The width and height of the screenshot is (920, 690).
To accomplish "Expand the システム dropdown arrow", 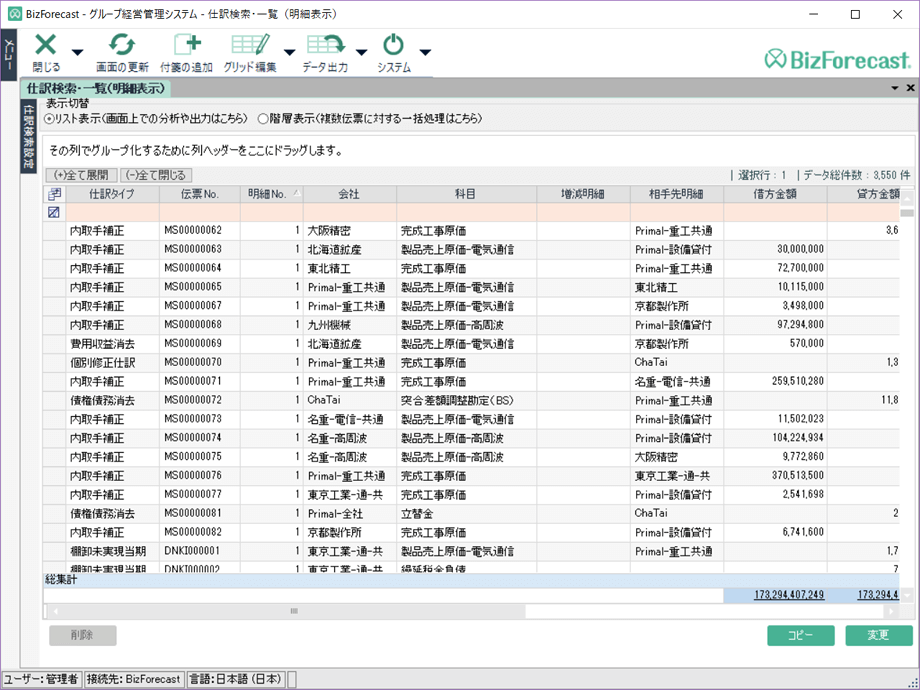I will point(425,53).
